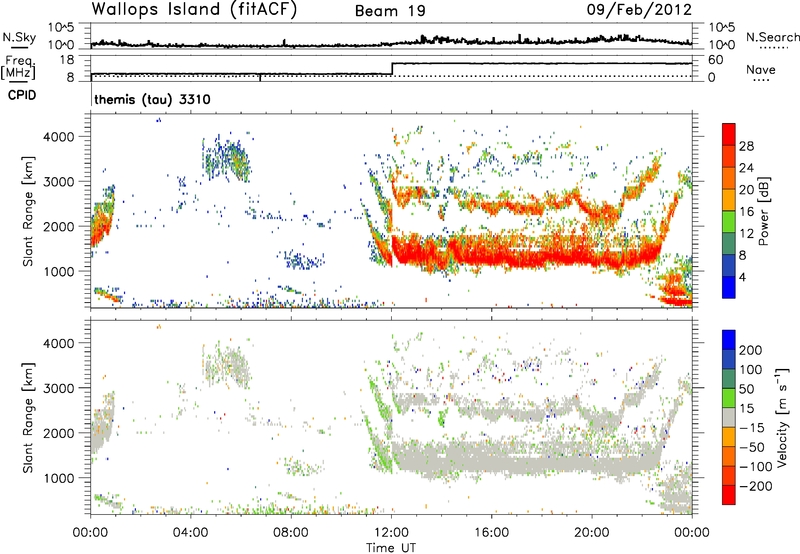Click the frequency step-up at 12:00 in Freq panel
The width and height of the screenshot is (800, 554).
click(392, 69)
